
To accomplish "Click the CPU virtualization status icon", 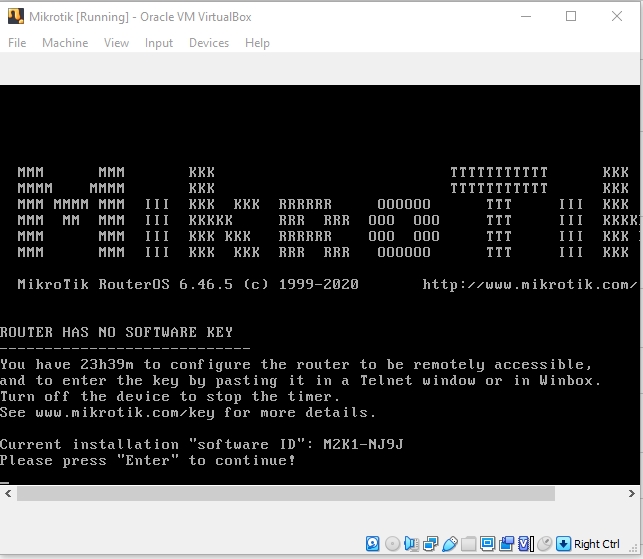I will [525, 544].
